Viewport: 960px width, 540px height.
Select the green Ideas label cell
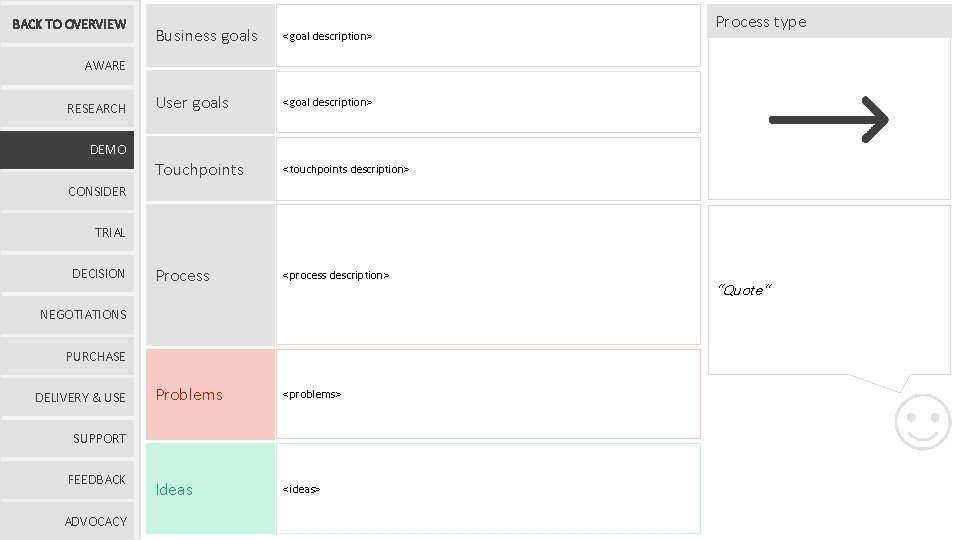point(210,489)
